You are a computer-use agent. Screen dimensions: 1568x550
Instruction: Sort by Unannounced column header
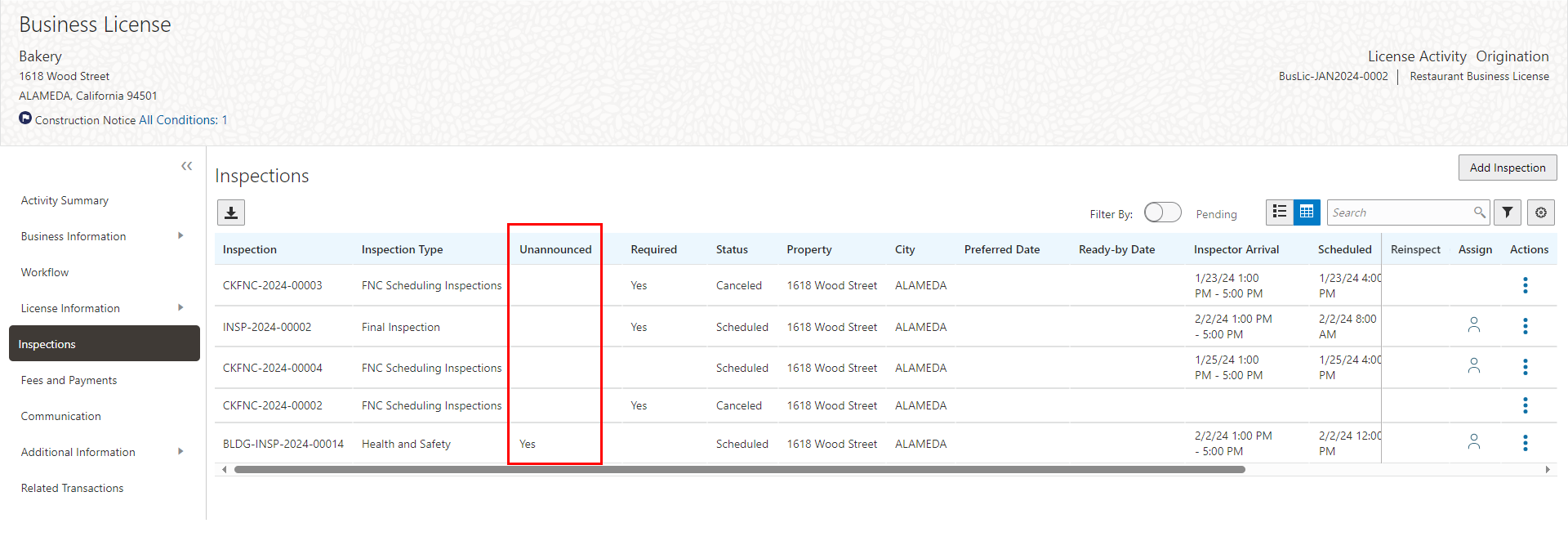coord(555,249)
